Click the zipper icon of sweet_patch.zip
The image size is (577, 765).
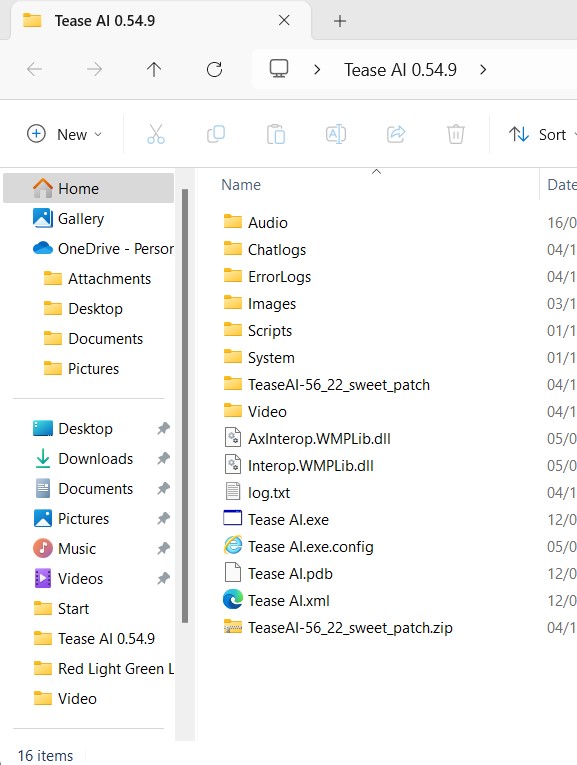[x=233, y=627]
